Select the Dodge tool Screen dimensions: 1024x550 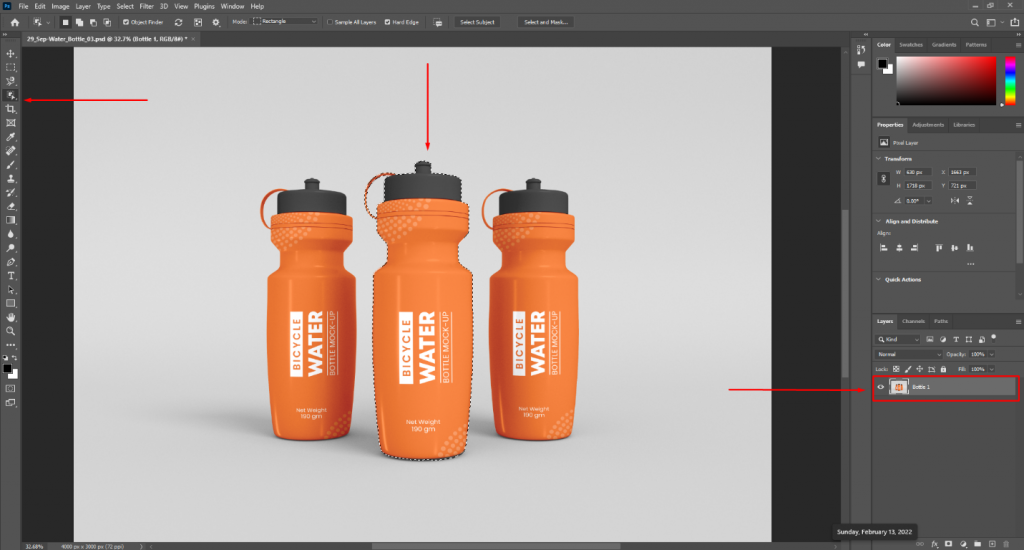(11, 248)
